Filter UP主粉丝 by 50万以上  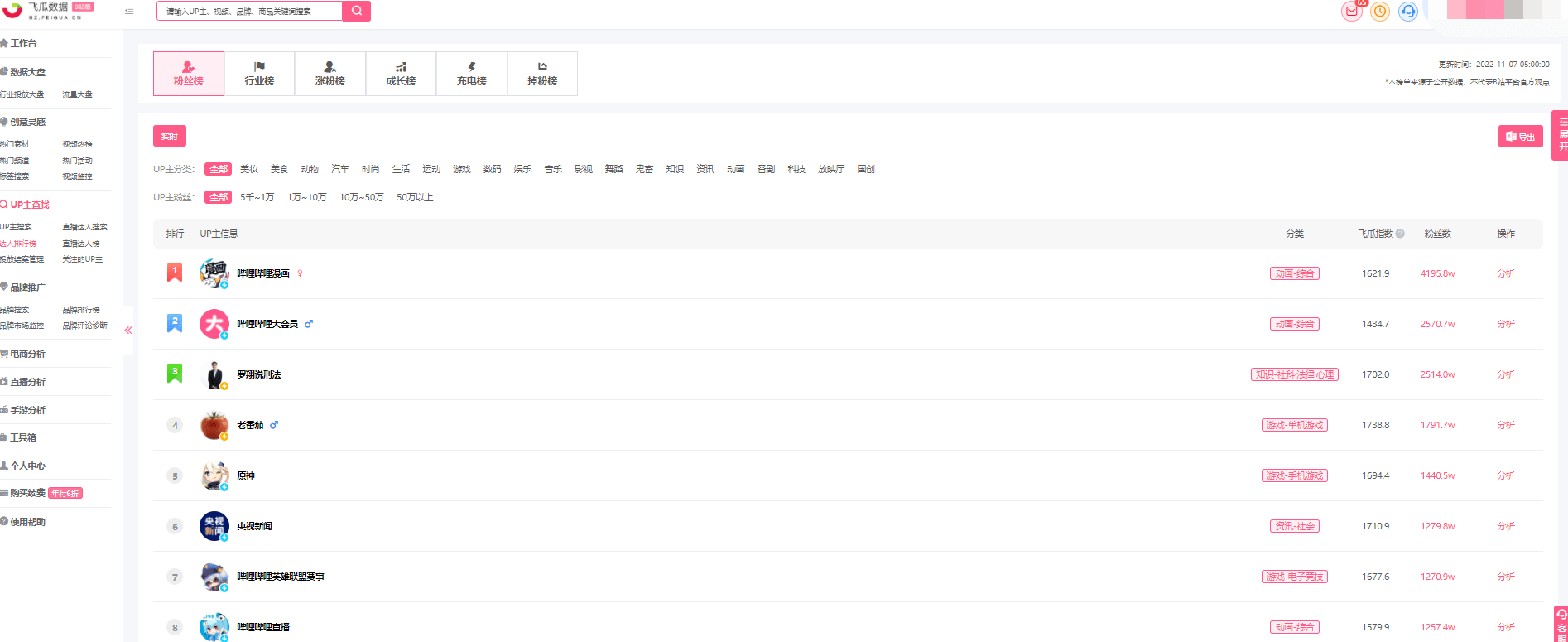[x=415, y=197]
